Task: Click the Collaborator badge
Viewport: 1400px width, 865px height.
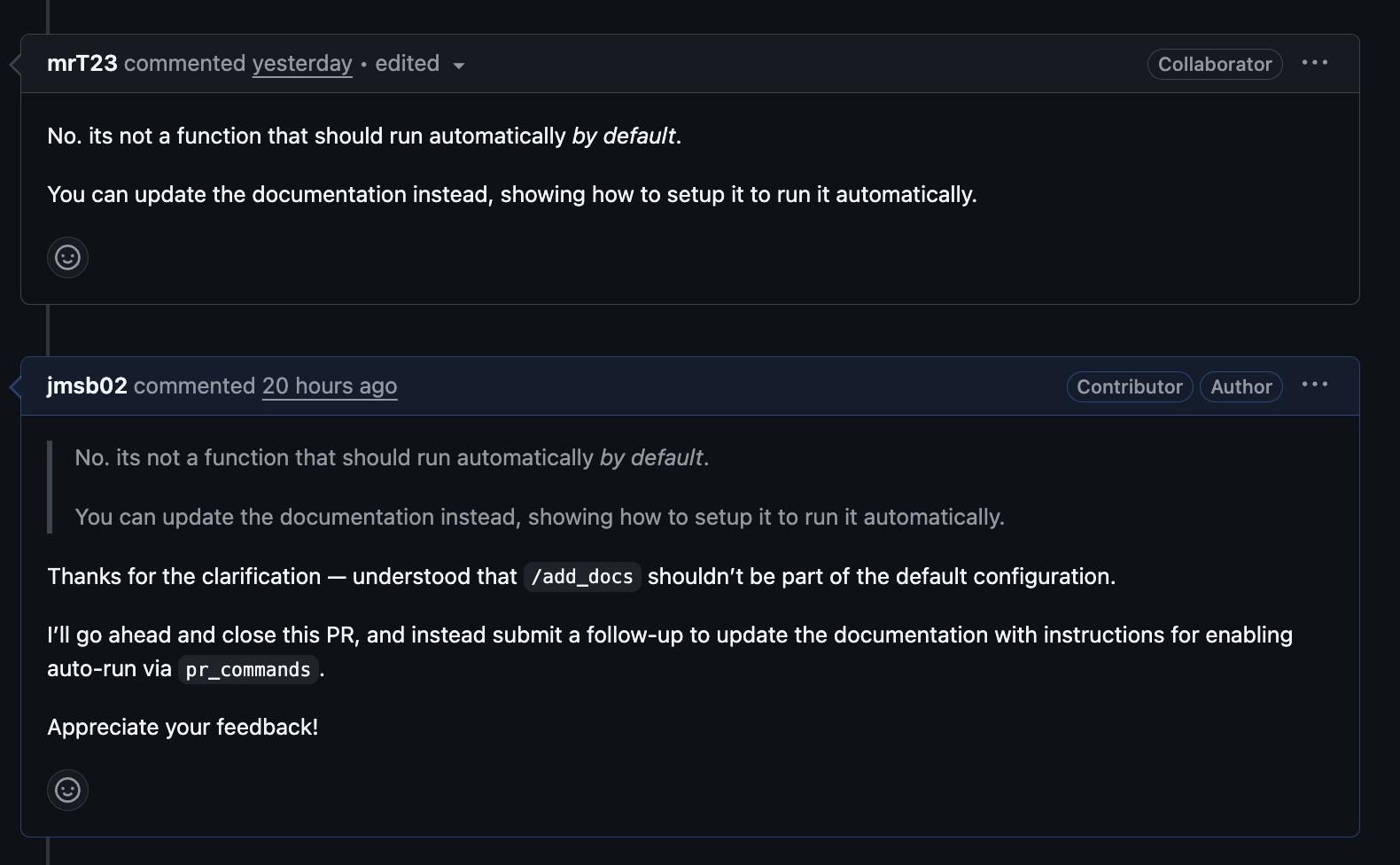Action: click(1215, 64)
